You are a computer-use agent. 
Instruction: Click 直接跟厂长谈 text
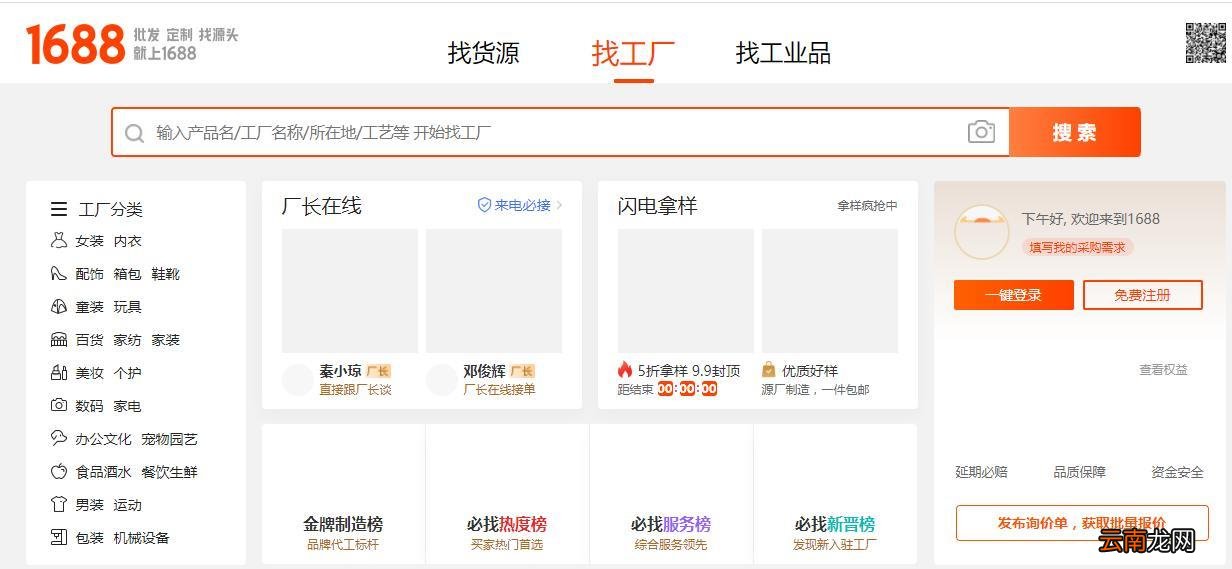point(355,389)
